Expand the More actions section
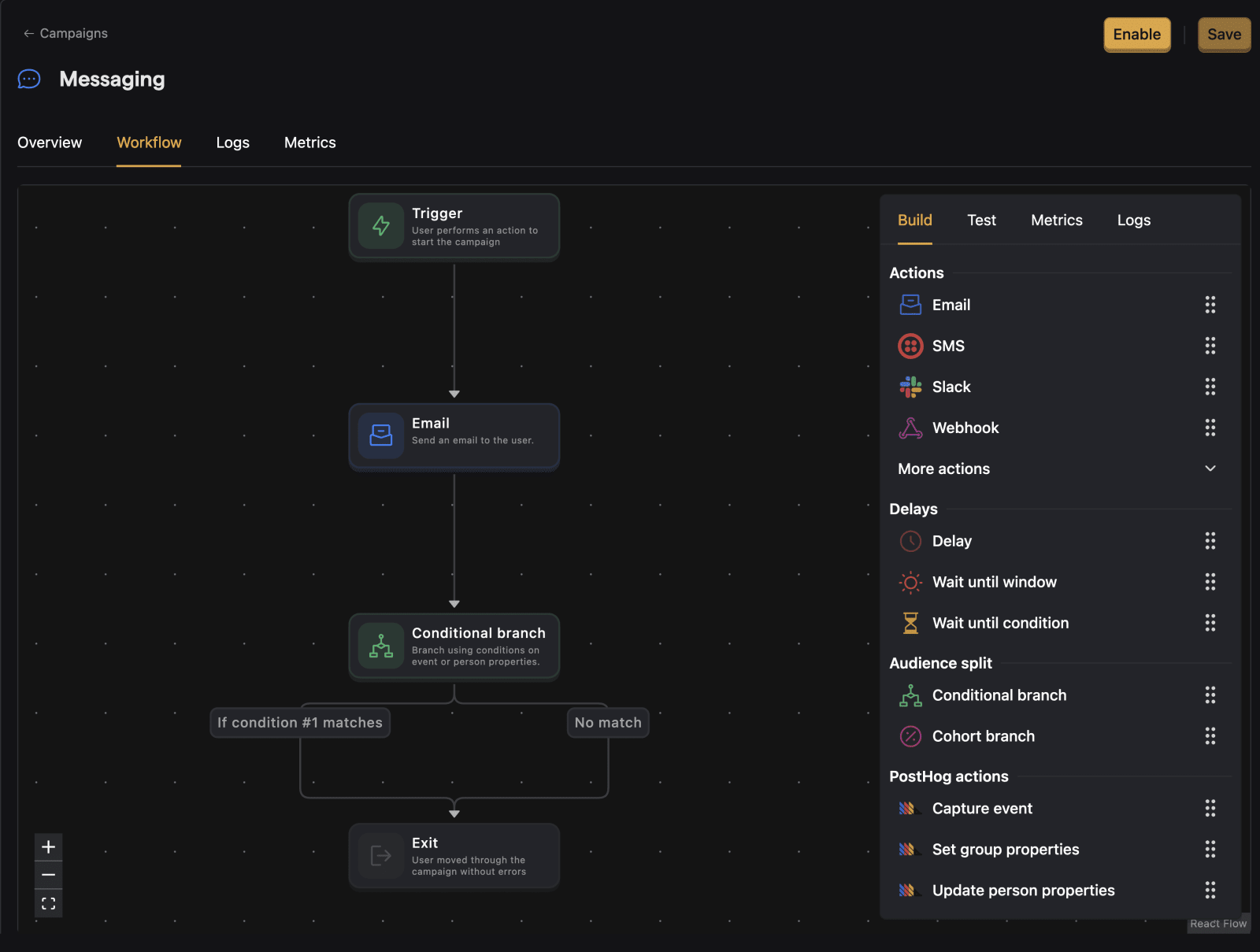1260x952 pixels. point(1057,469)
